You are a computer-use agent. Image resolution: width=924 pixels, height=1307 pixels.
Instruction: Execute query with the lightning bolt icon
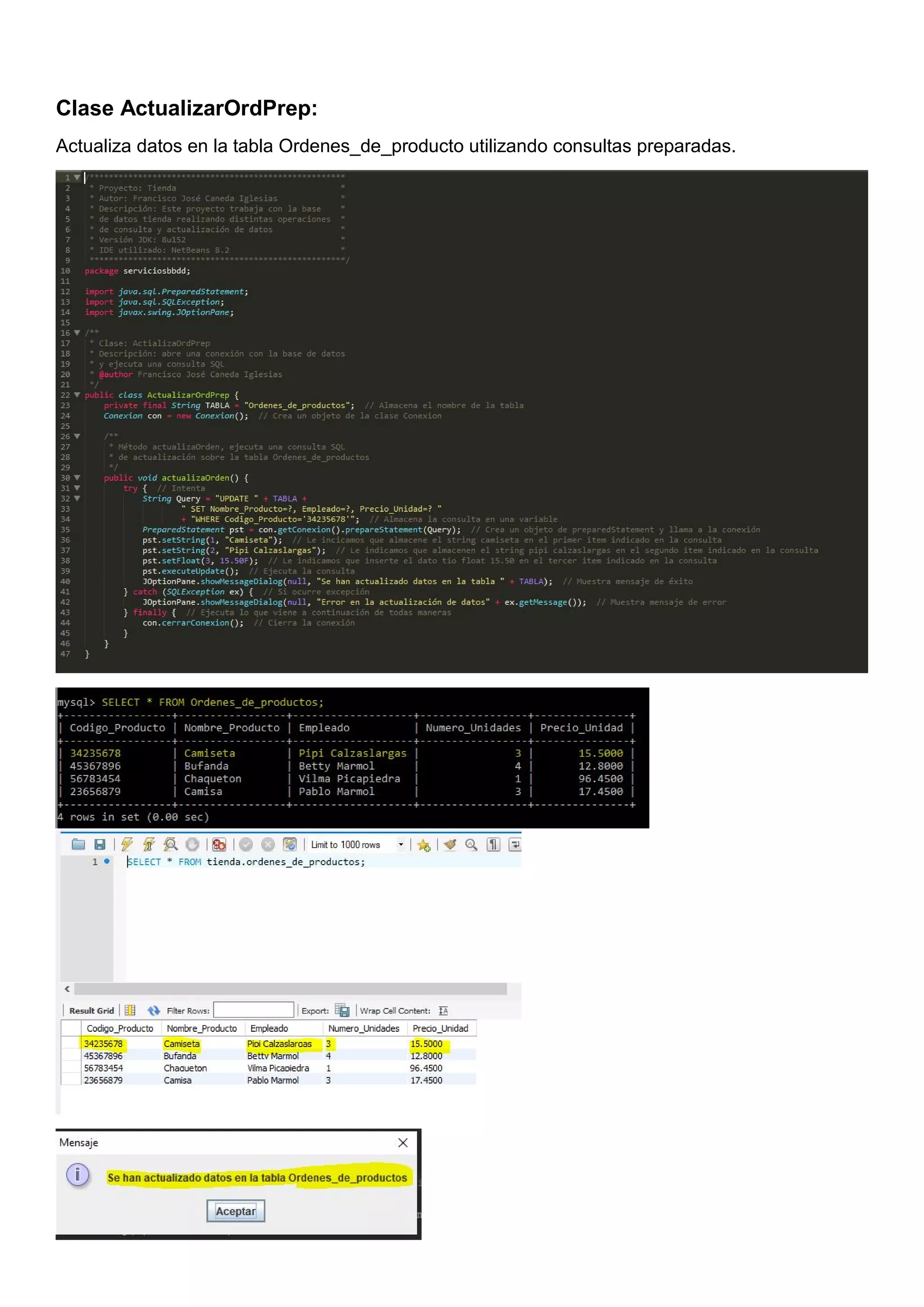[x=127, y=845]
